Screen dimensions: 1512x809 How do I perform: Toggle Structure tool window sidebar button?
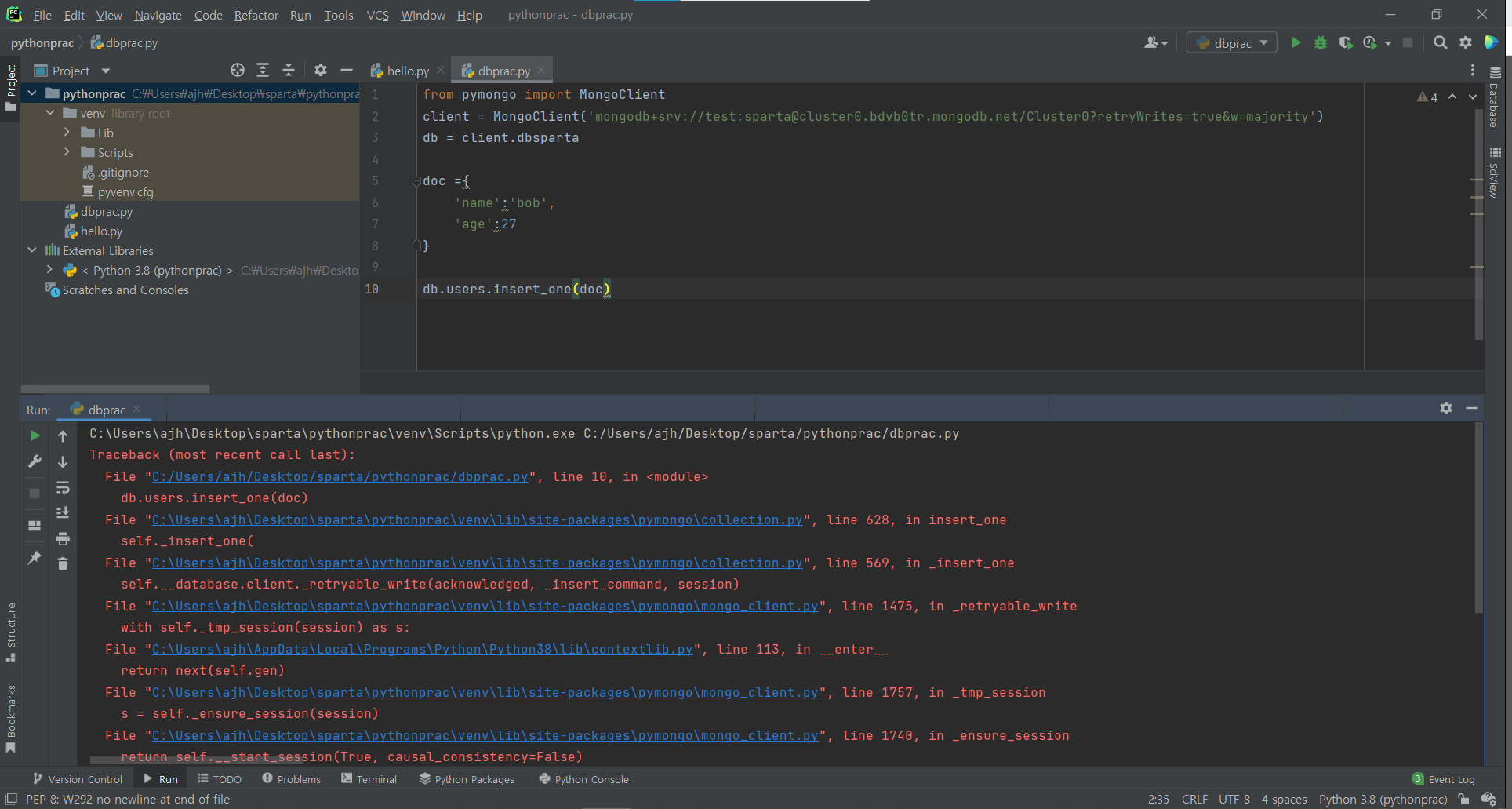pos(10,632)
